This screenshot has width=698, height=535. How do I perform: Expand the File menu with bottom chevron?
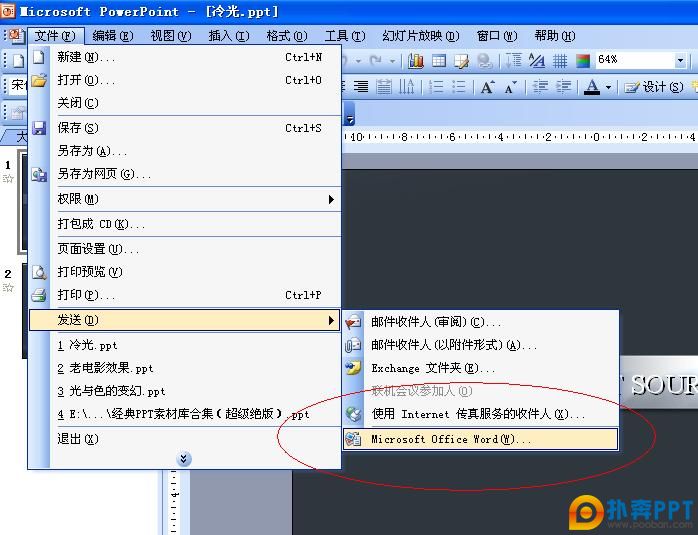(184, 458)
